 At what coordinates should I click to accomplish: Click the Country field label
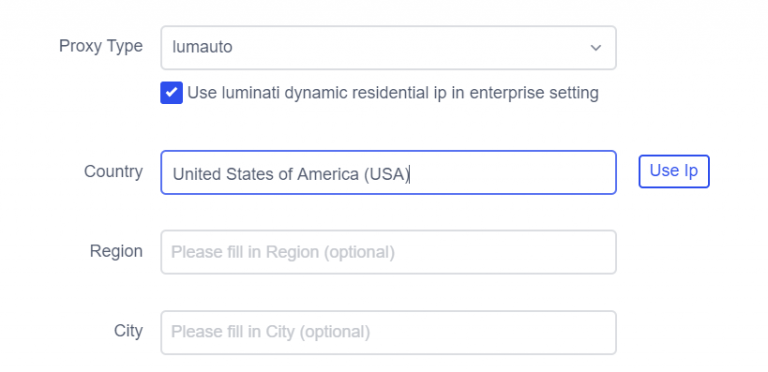(113, 171)
